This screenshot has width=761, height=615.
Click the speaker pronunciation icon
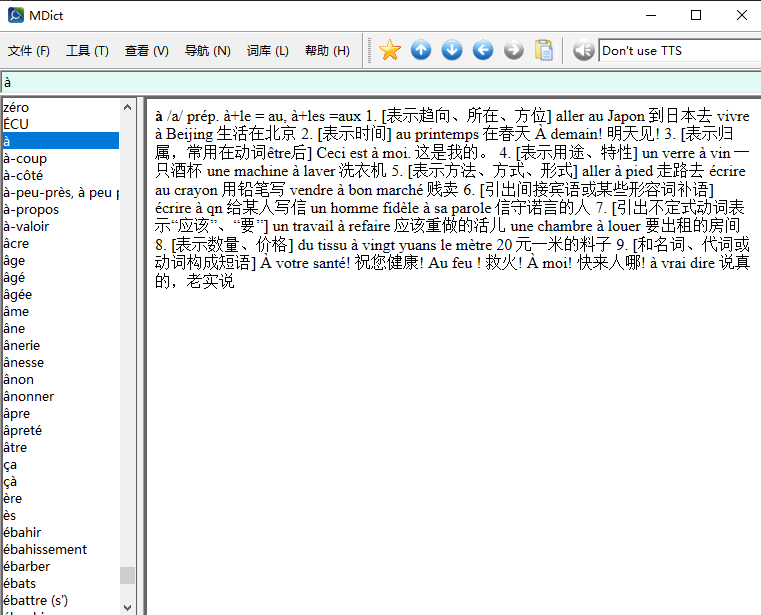pos(583,50)
